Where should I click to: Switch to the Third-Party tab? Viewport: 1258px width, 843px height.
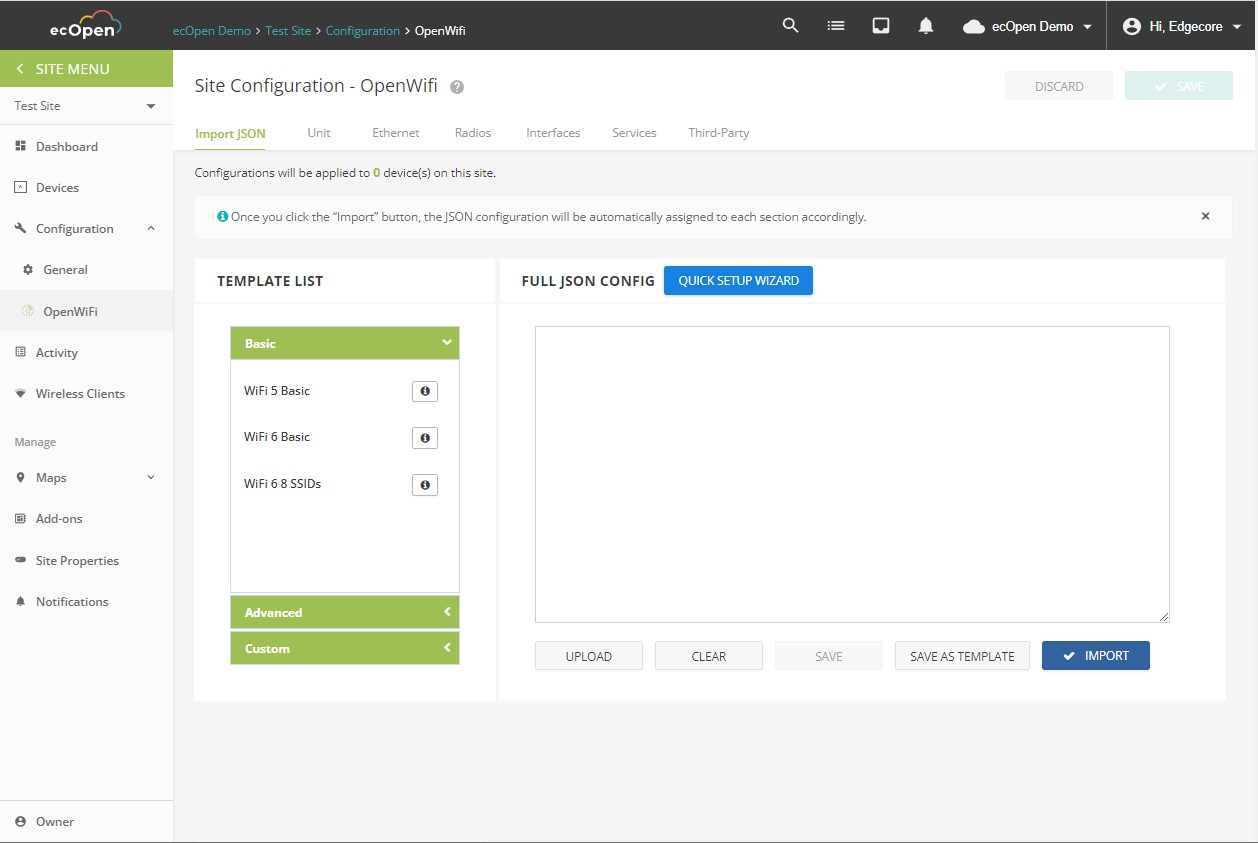click(718, 133)
